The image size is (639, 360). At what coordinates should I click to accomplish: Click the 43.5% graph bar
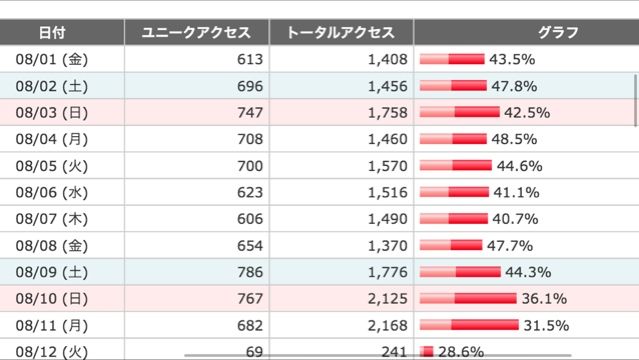pyautogui.click(x=452, y=59)
